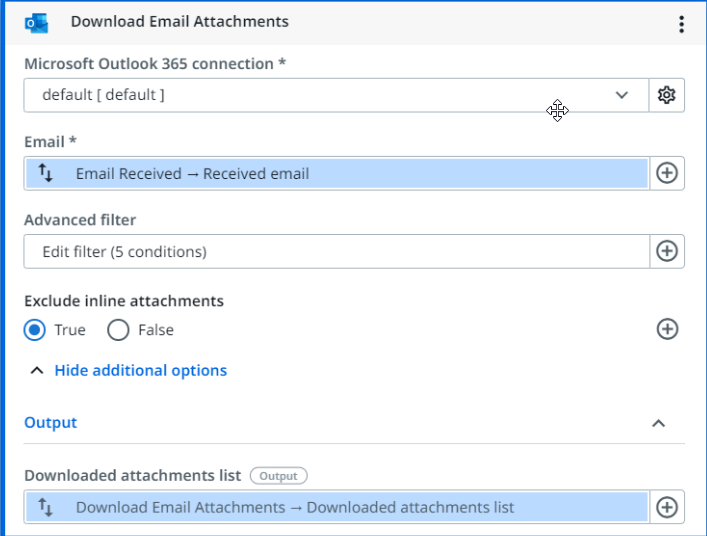Click the Advanced filter label
Image resolution: width=707 pixels, height=536 pixels.
[80, 220]
